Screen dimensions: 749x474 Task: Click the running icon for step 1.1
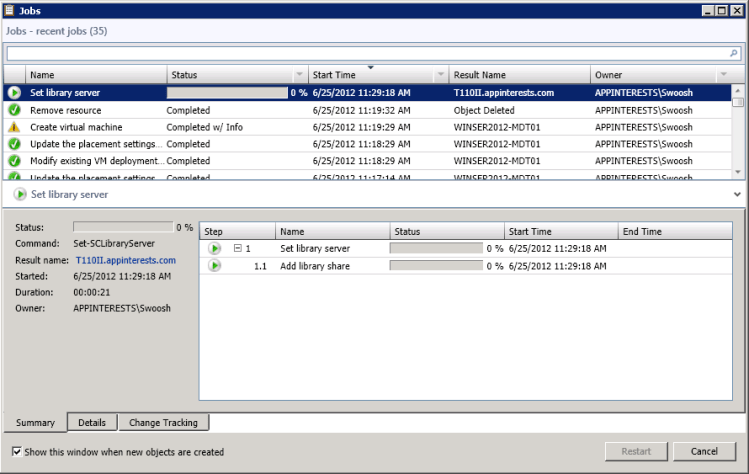coord(214,265)
